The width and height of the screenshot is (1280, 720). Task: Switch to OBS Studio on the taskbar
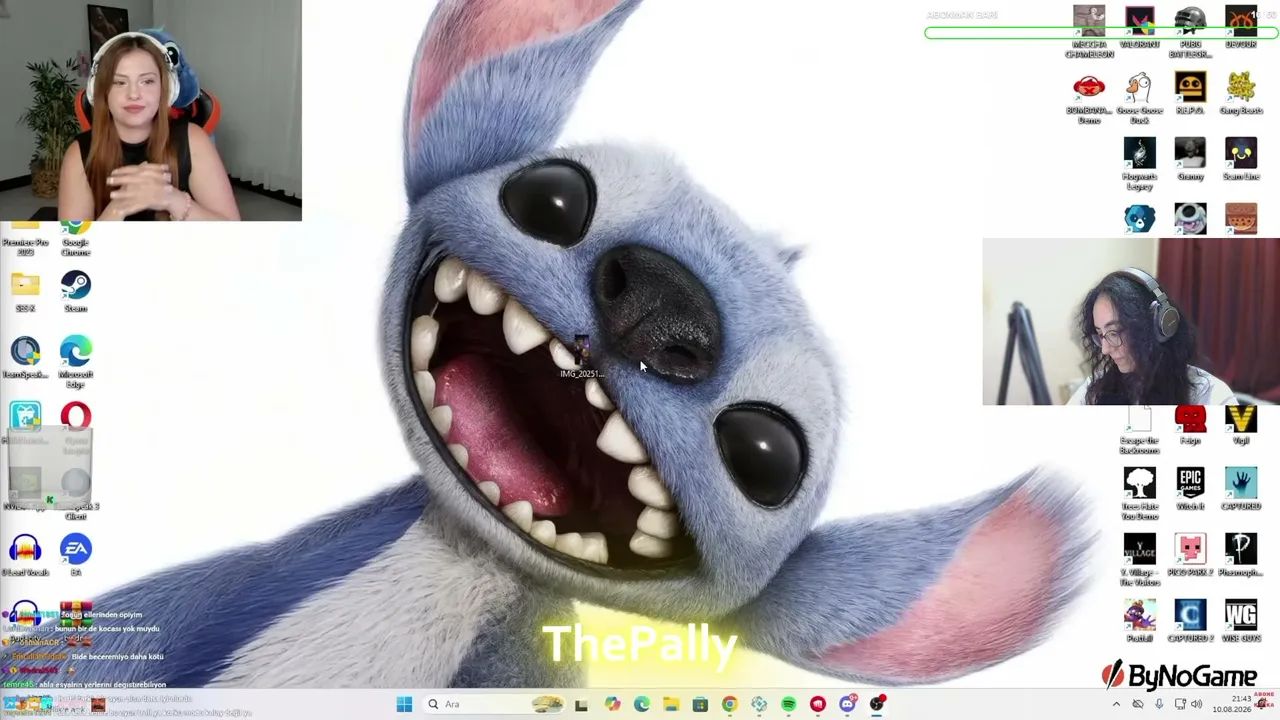tap(877, 704)
